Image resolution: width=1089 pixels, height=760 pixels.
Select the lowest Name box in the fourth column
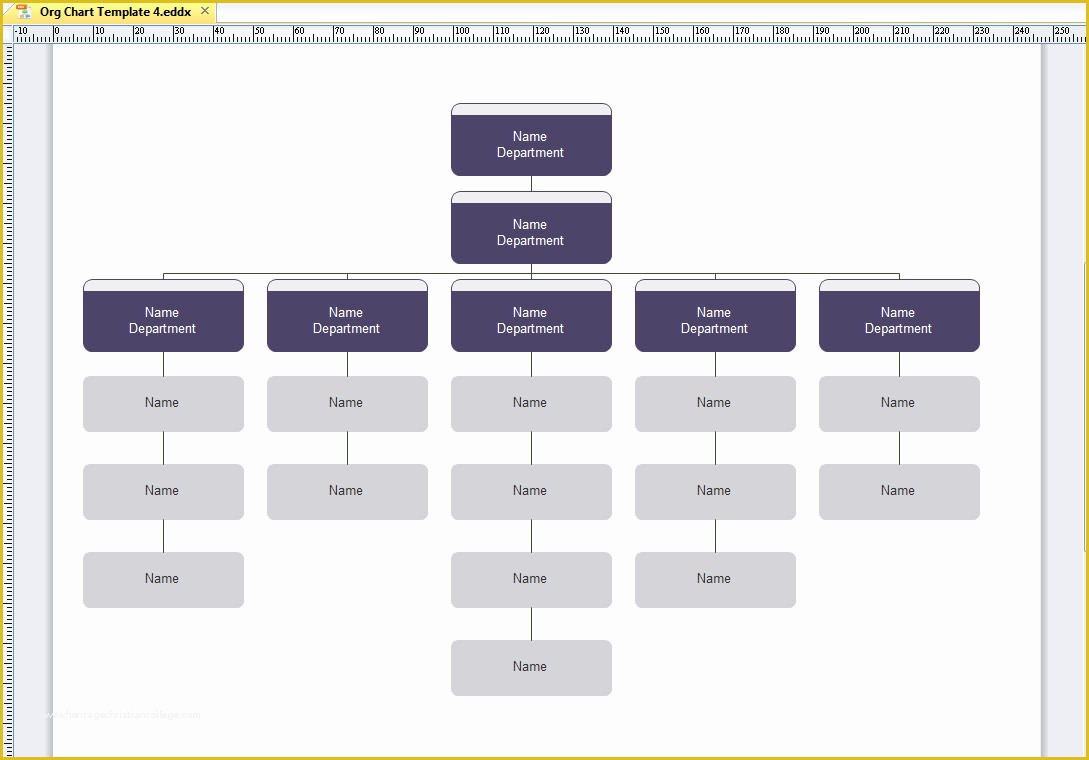714,579
